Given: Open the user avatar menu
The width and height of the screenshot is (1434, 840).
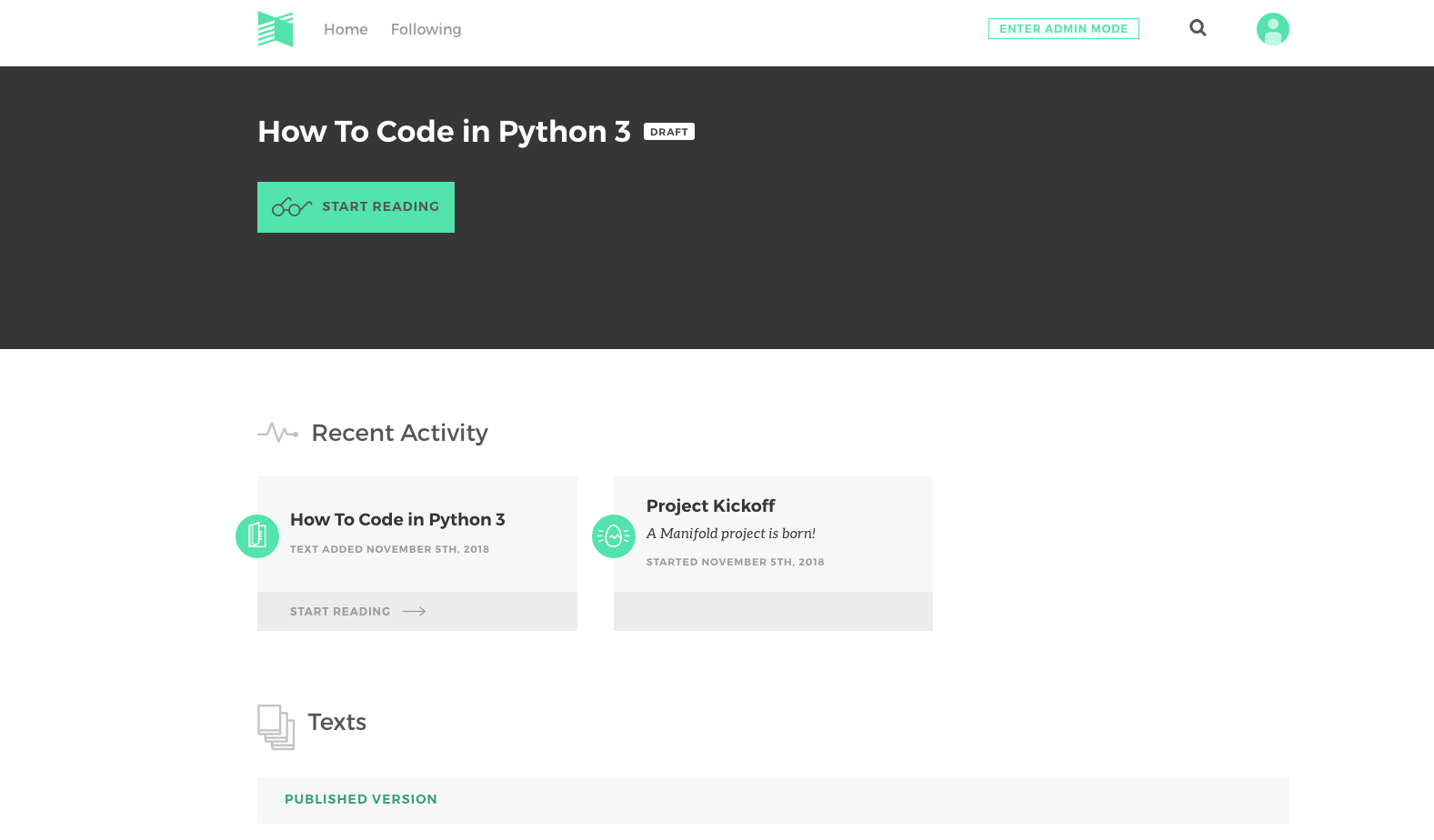Looking at the screenshot, I should [1272, 29].
